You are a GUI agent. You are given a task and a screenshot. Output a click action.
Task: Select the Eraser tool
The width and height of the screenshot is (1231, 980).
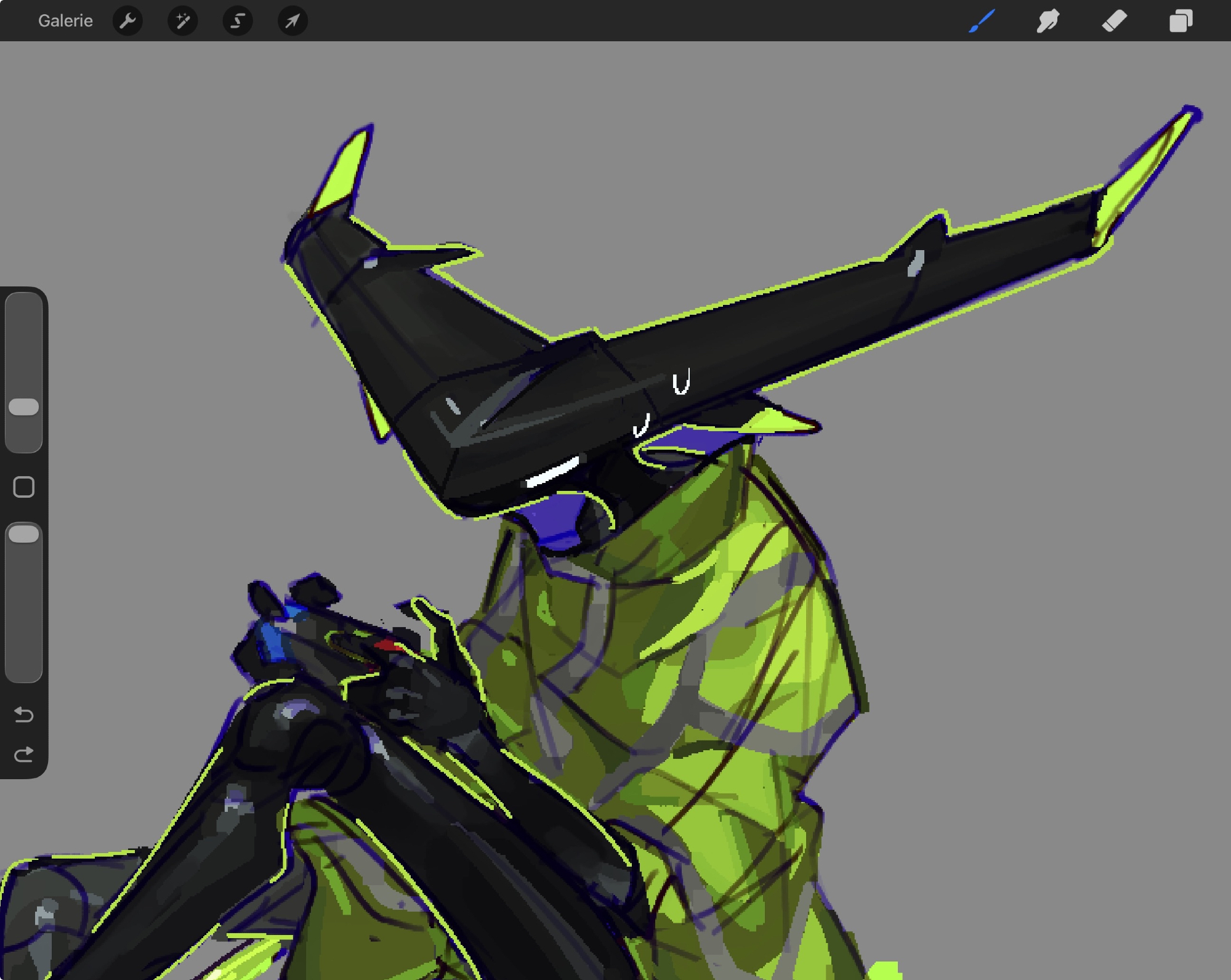[x=1114, y=21]
